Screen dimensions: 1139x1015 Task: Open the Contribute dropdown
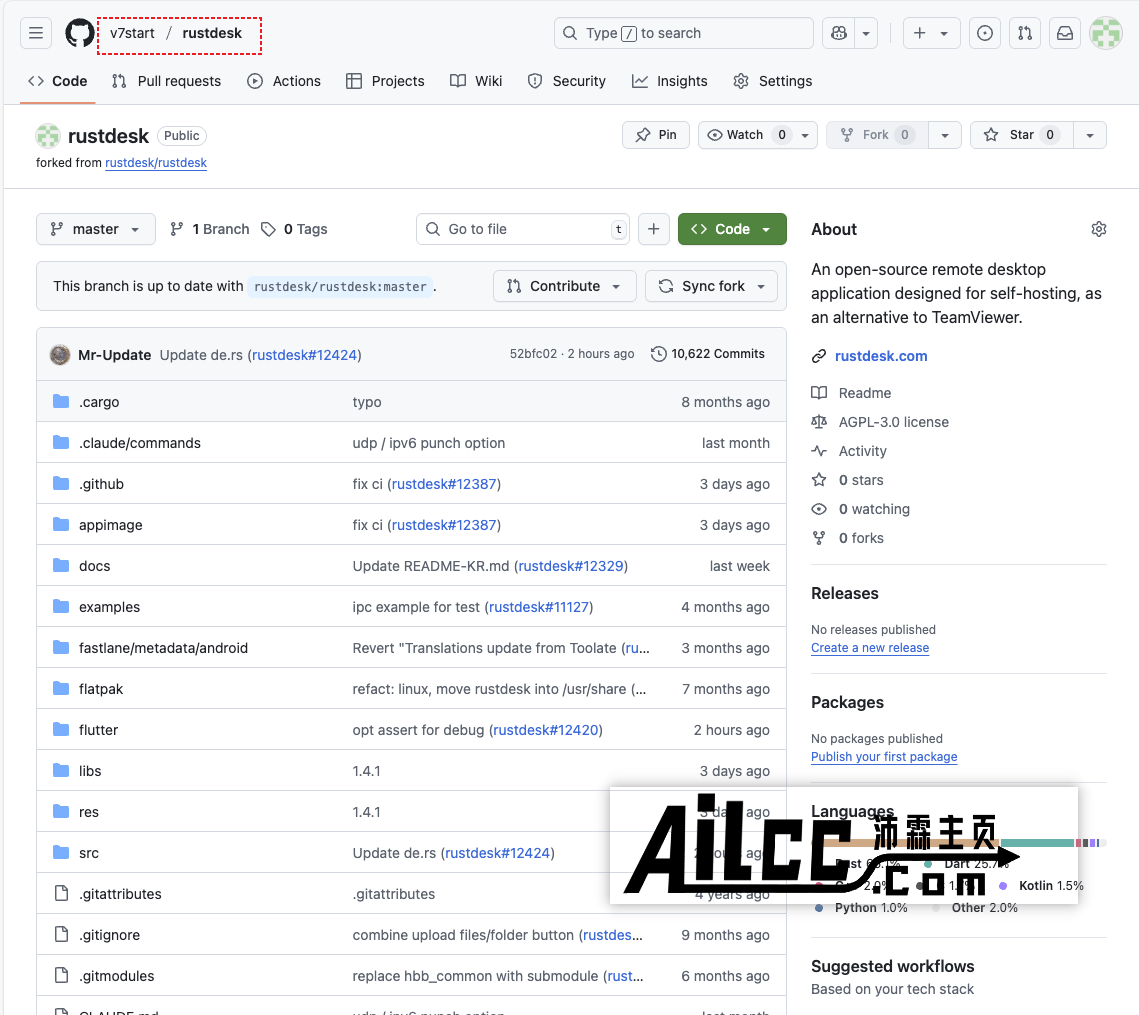(x=564, y=286)
